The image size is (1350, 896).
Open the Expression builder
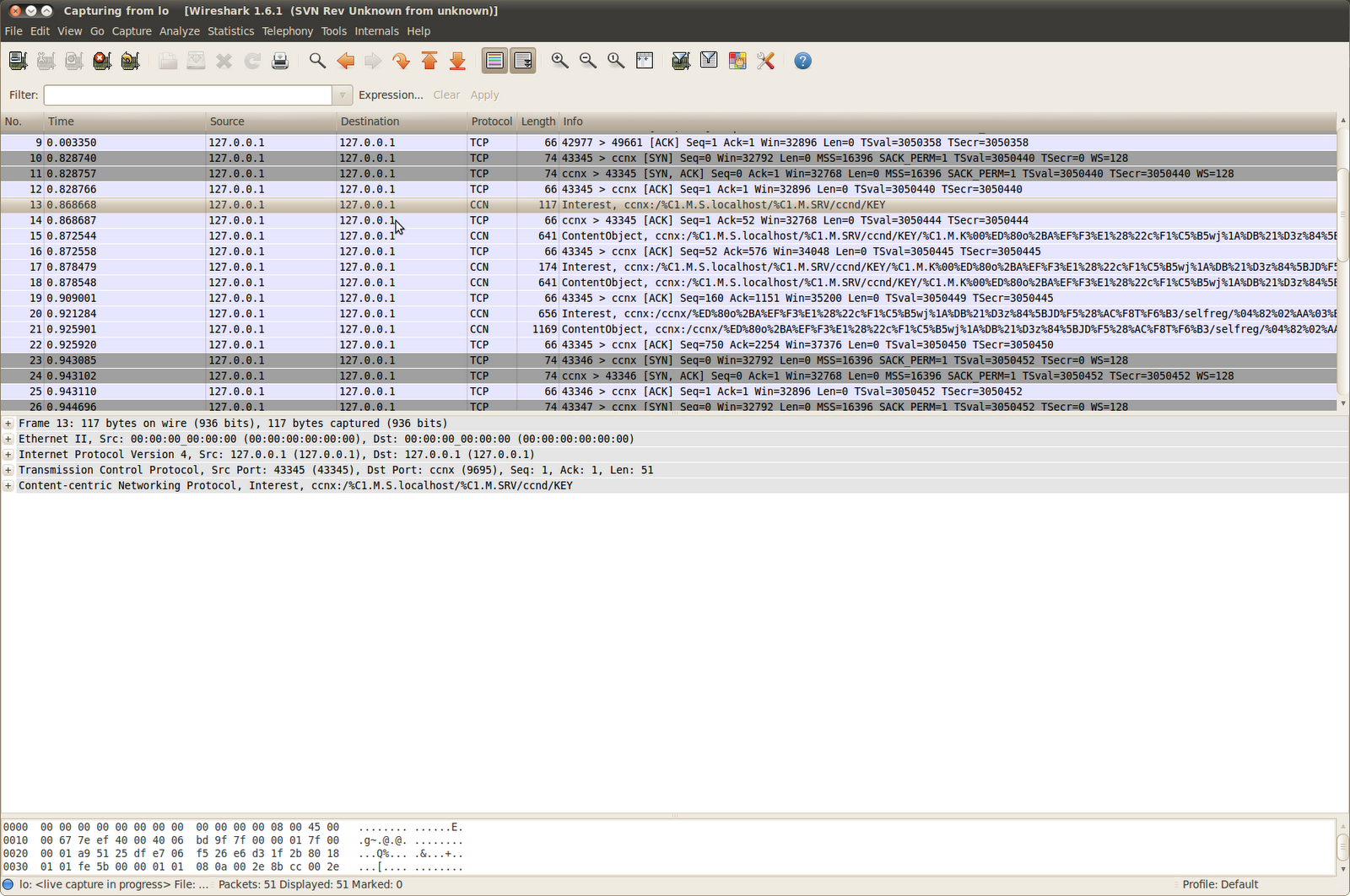(391, 94)
